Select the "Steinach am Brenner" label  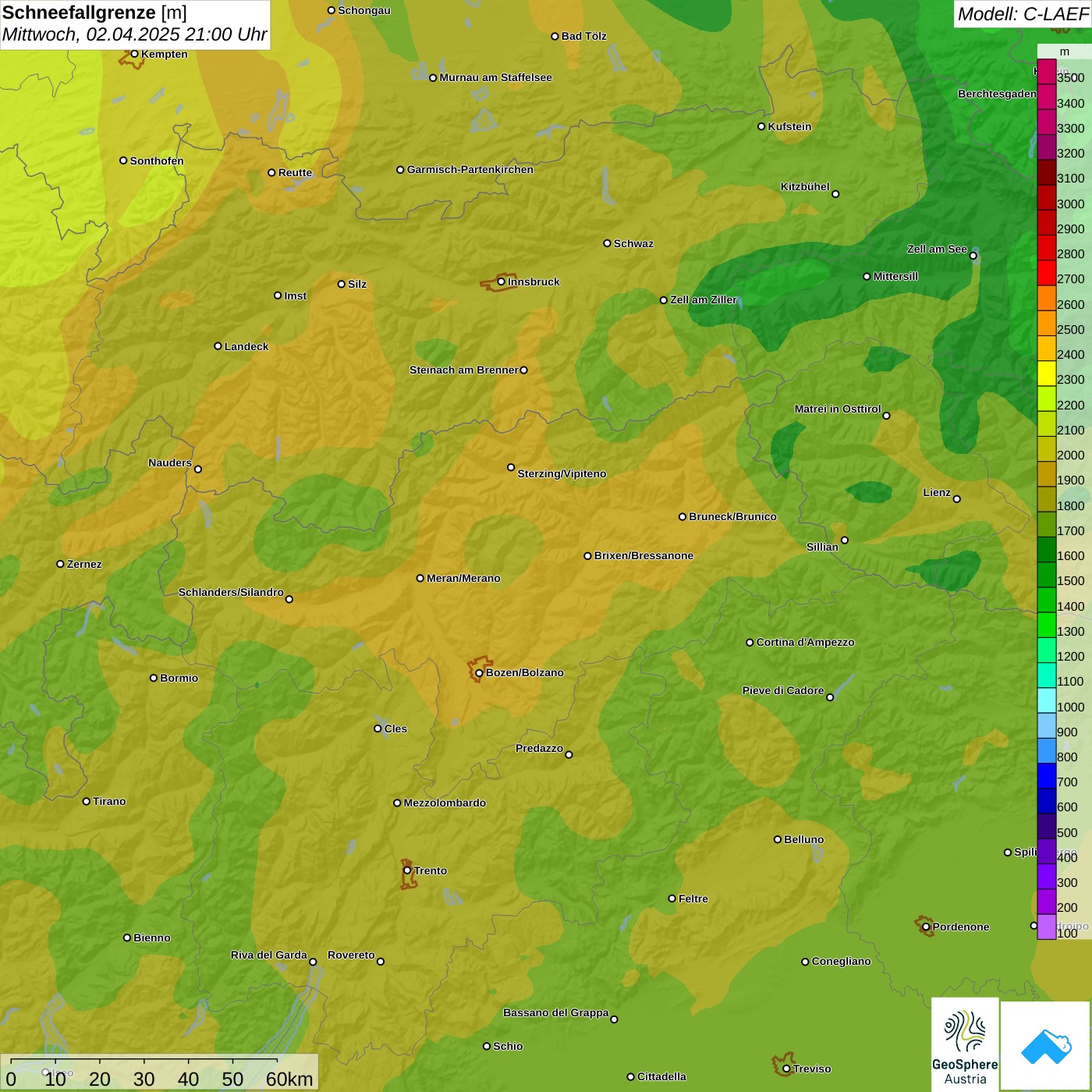(x=464, y=370)
